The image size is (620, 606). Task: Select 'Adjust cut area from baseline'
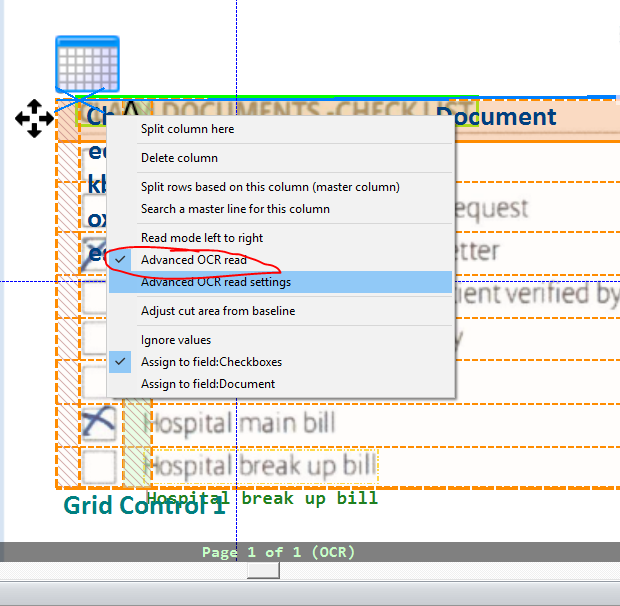(x=218, y=311)
